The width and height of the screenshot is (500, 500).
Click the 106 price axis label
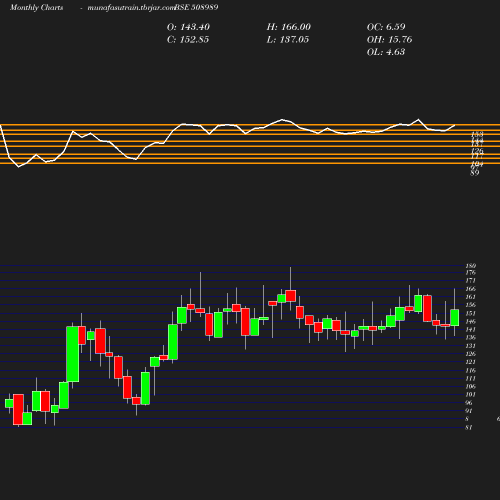470,386
